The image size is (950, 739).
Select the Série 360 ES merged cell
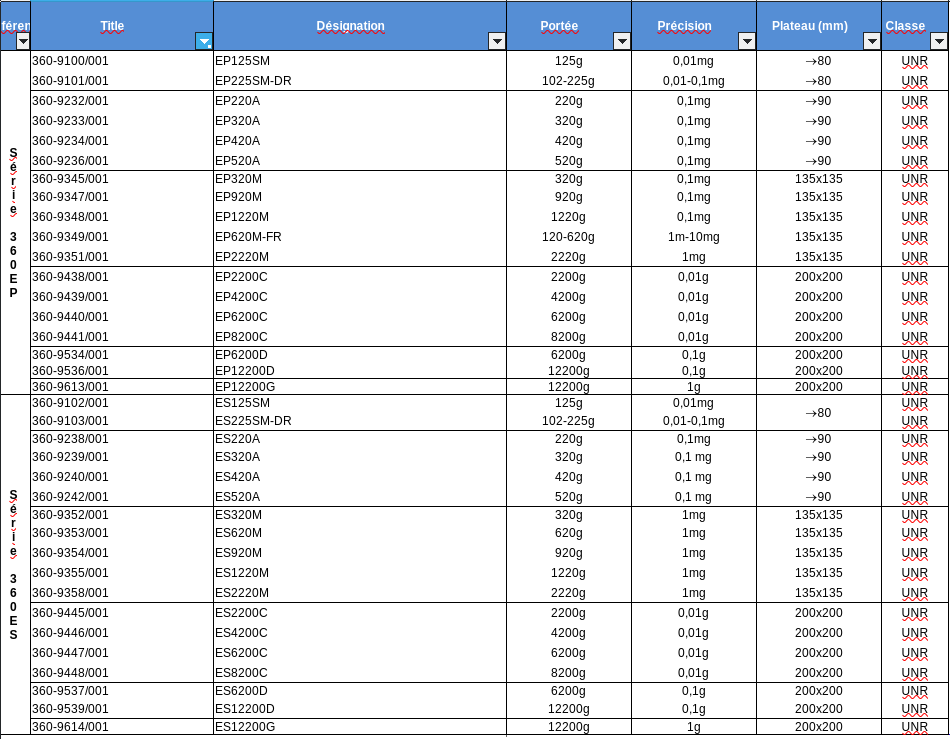(14, 565)
